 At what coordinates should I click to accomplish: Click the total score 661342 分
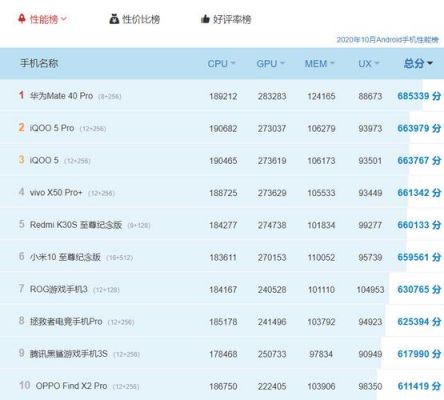tap(419, 193)
